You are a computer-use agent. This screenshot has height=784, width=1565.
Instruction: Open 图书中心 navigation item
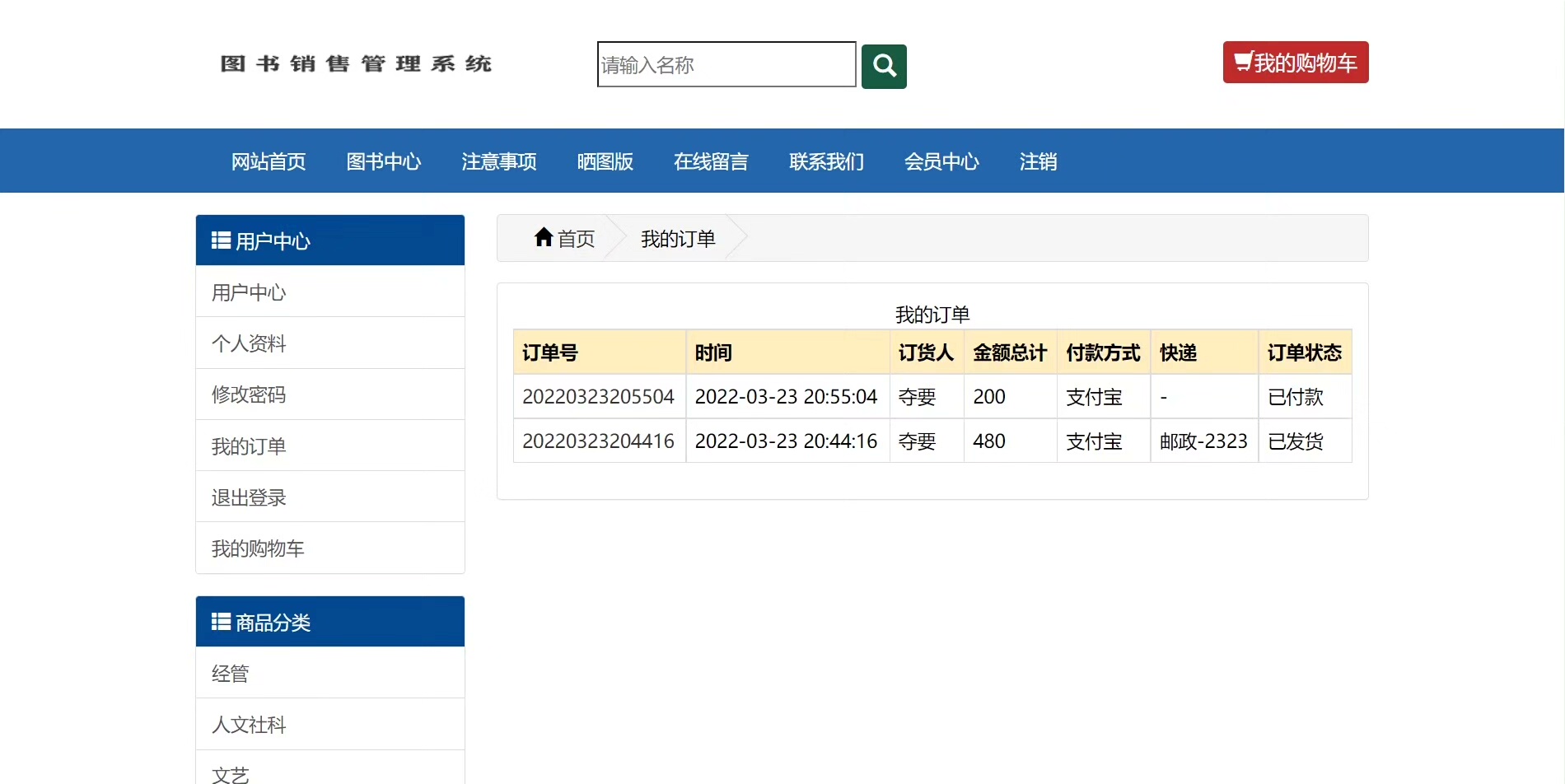tap(384, 161)
